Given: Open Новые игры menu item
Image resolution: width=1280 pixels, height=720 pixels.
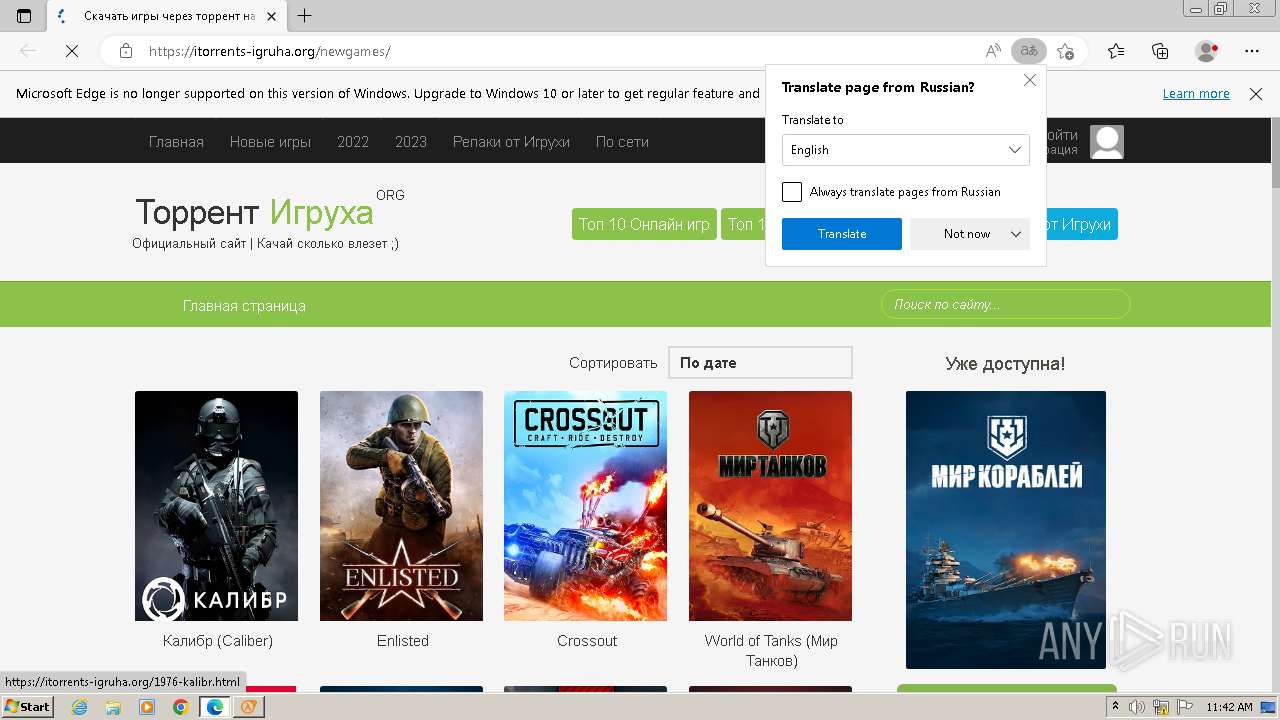Looking at the screenshot, I should click(x=270, y=142).
